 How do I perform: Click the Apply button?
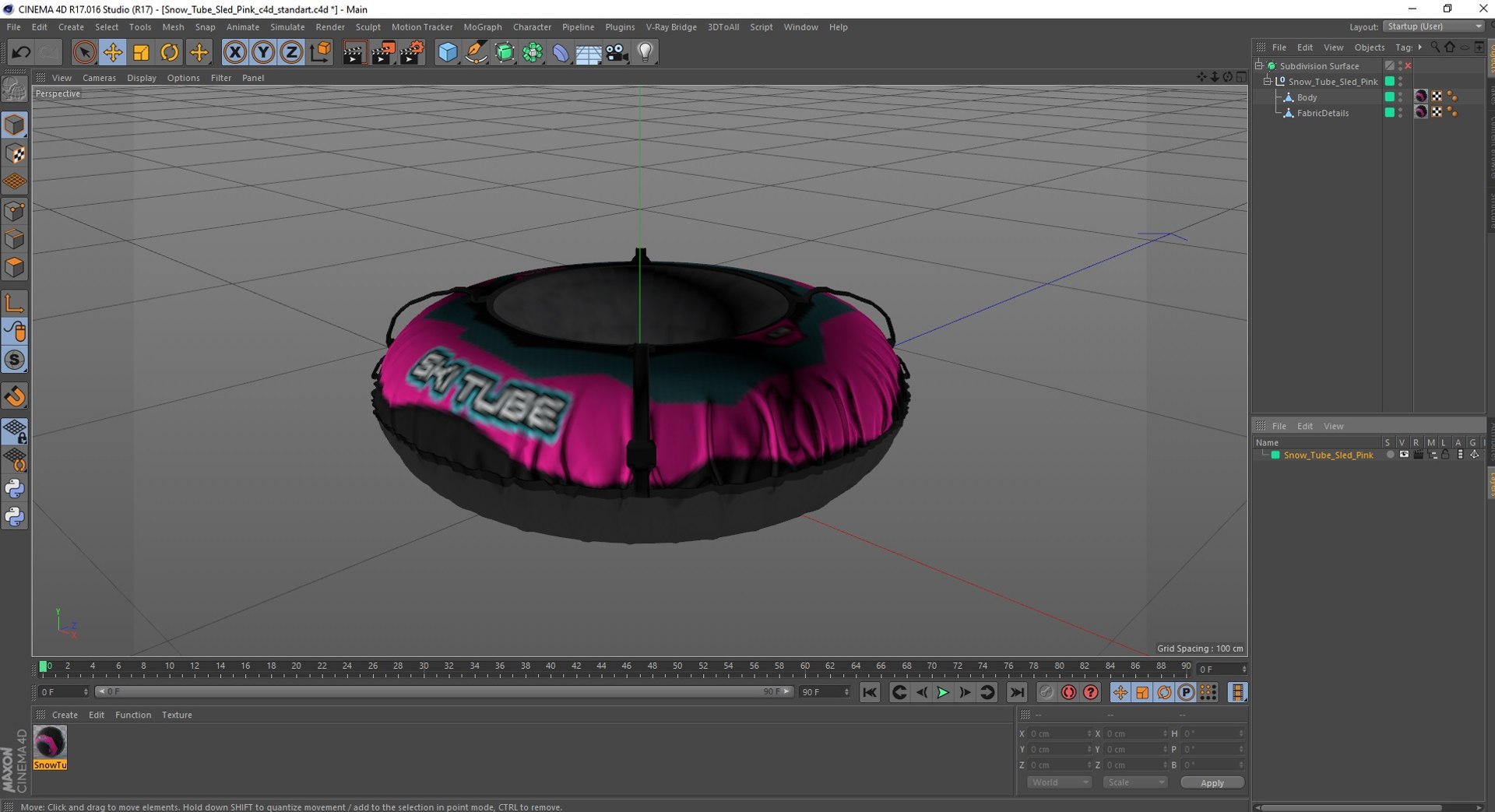tap(1212, 783)
